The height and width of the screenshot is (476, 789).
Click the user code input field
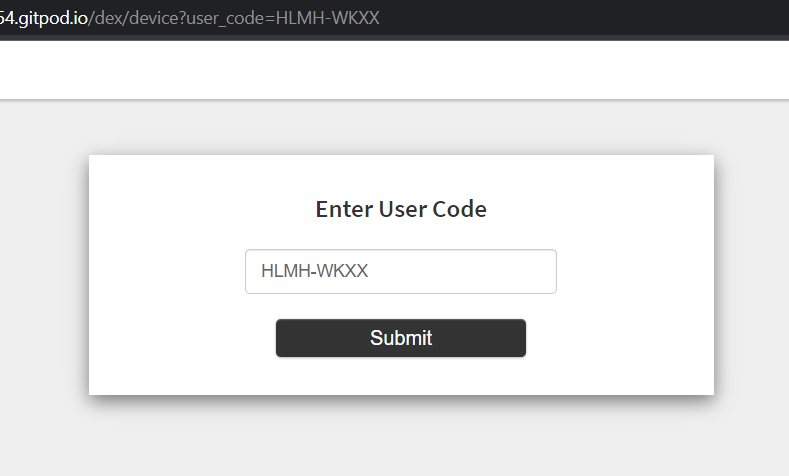coord(400,271)
